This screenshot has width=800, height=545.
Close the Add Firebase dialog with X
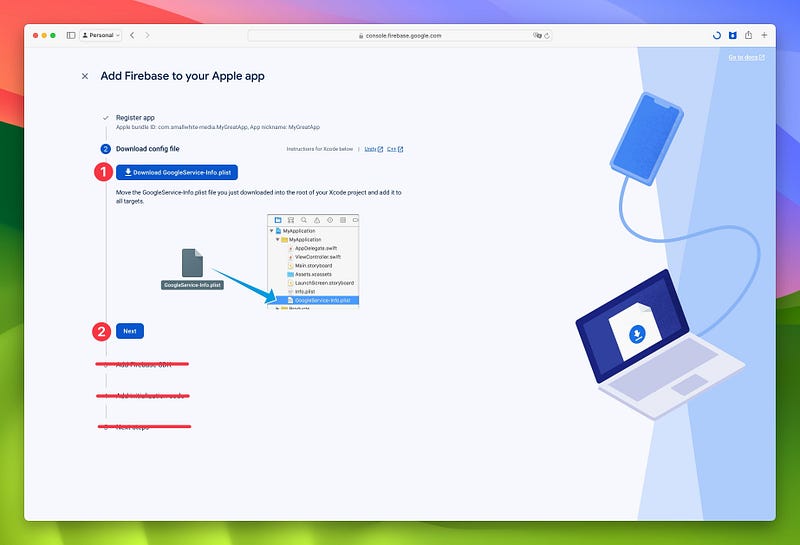[x=85, y=76]
